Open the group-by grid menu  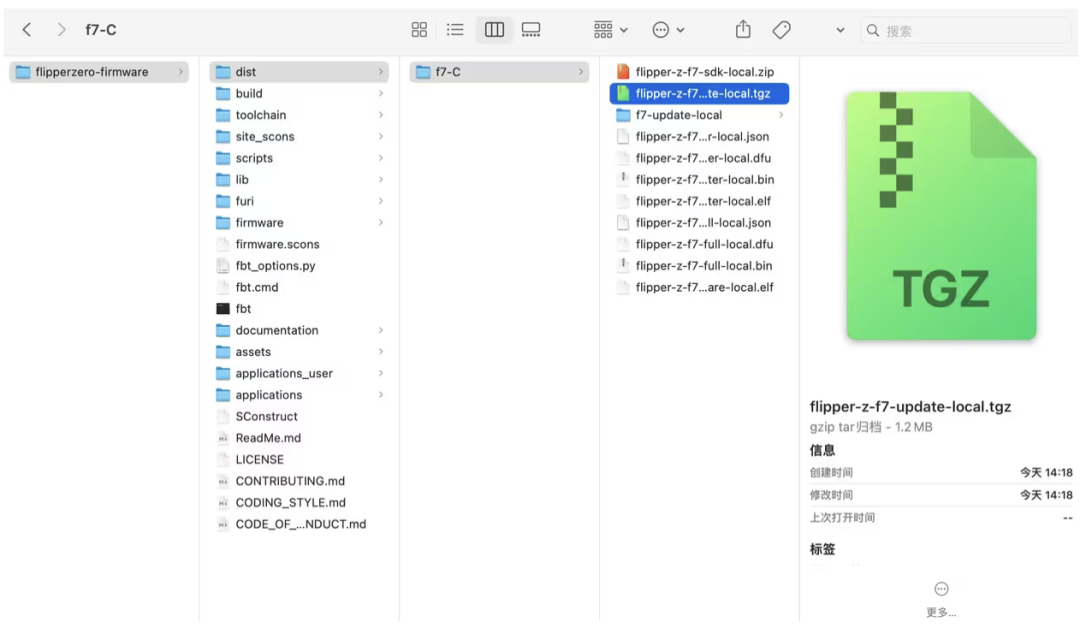tap(610, 30)
